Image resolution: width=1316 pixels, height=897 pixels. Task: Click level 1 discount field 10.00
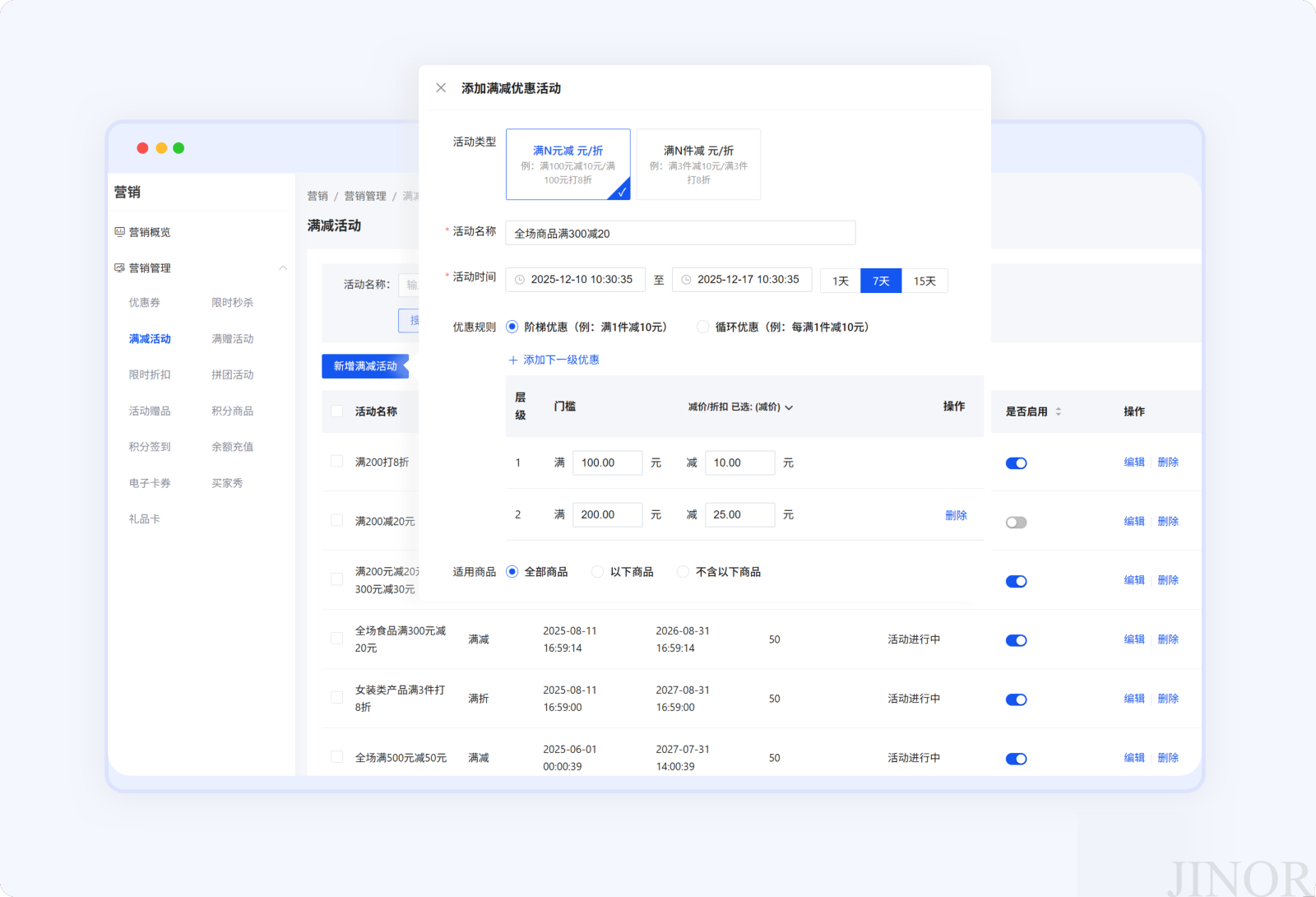739,463
